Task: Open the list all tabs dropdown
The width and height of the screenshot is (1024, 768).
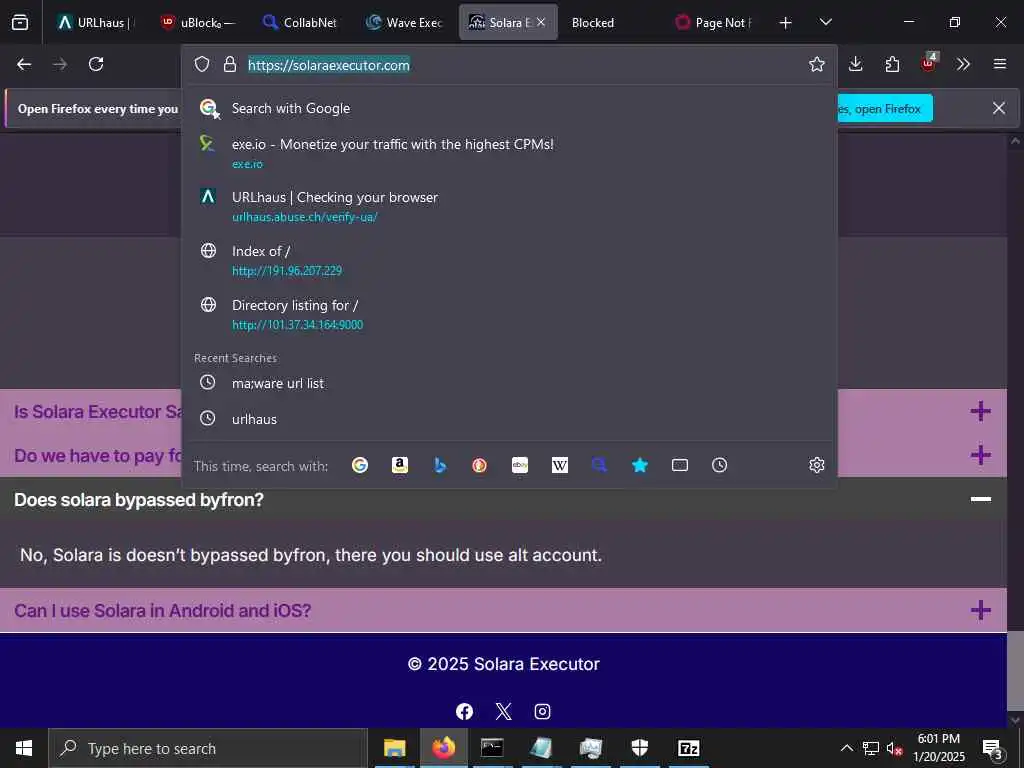Action: [825, 22]
